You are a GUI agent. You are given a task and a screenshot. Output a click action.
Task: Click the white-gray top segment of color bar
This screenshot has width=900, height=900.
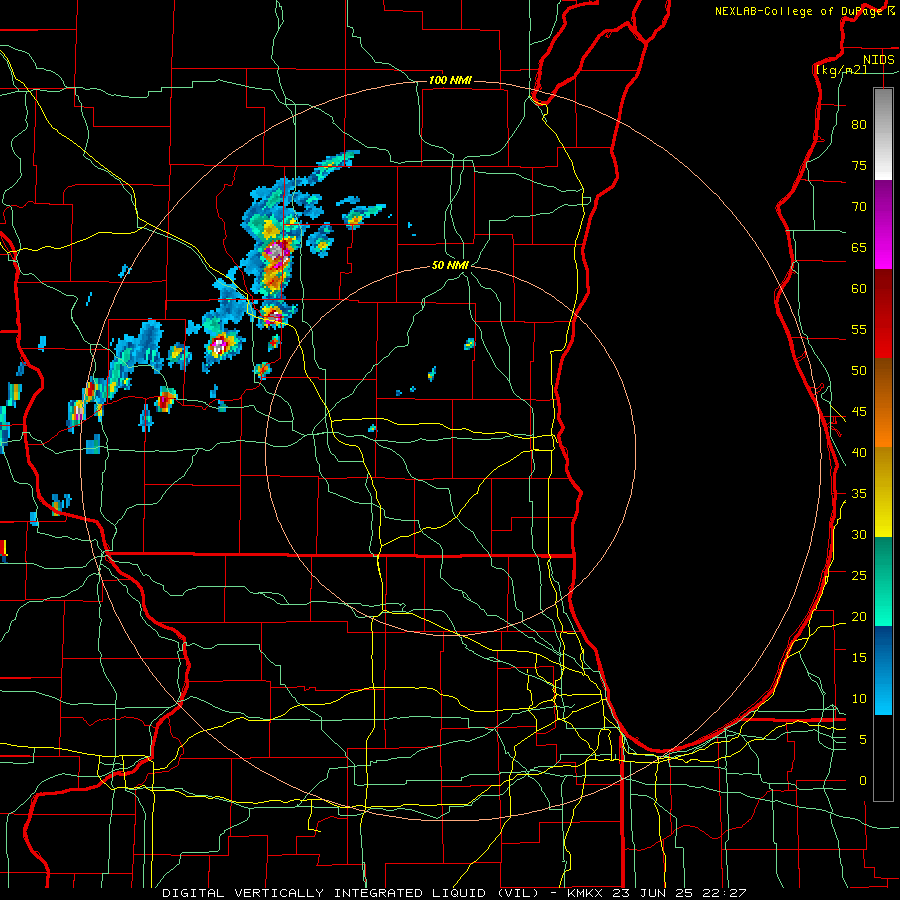(x=883, y=134)
